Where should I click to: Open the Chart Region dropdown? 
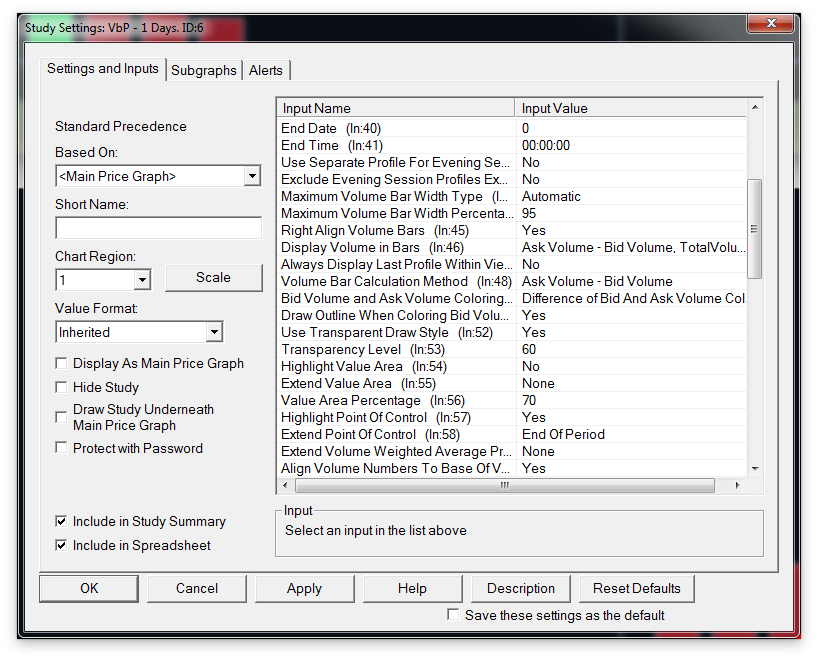point(142,280)
